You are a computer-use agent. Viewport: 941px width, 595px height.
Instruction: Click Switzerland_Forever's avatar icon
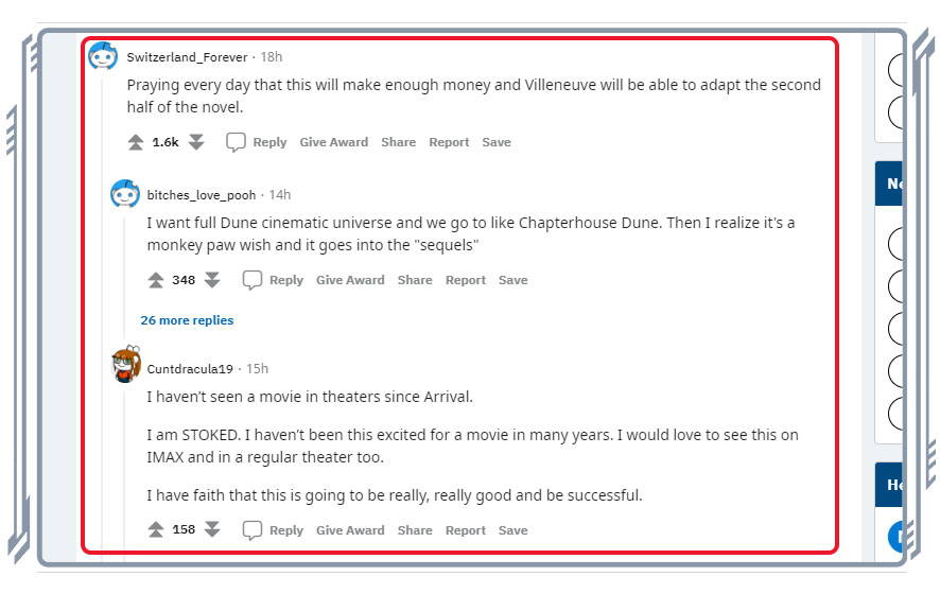coord(103,57)
